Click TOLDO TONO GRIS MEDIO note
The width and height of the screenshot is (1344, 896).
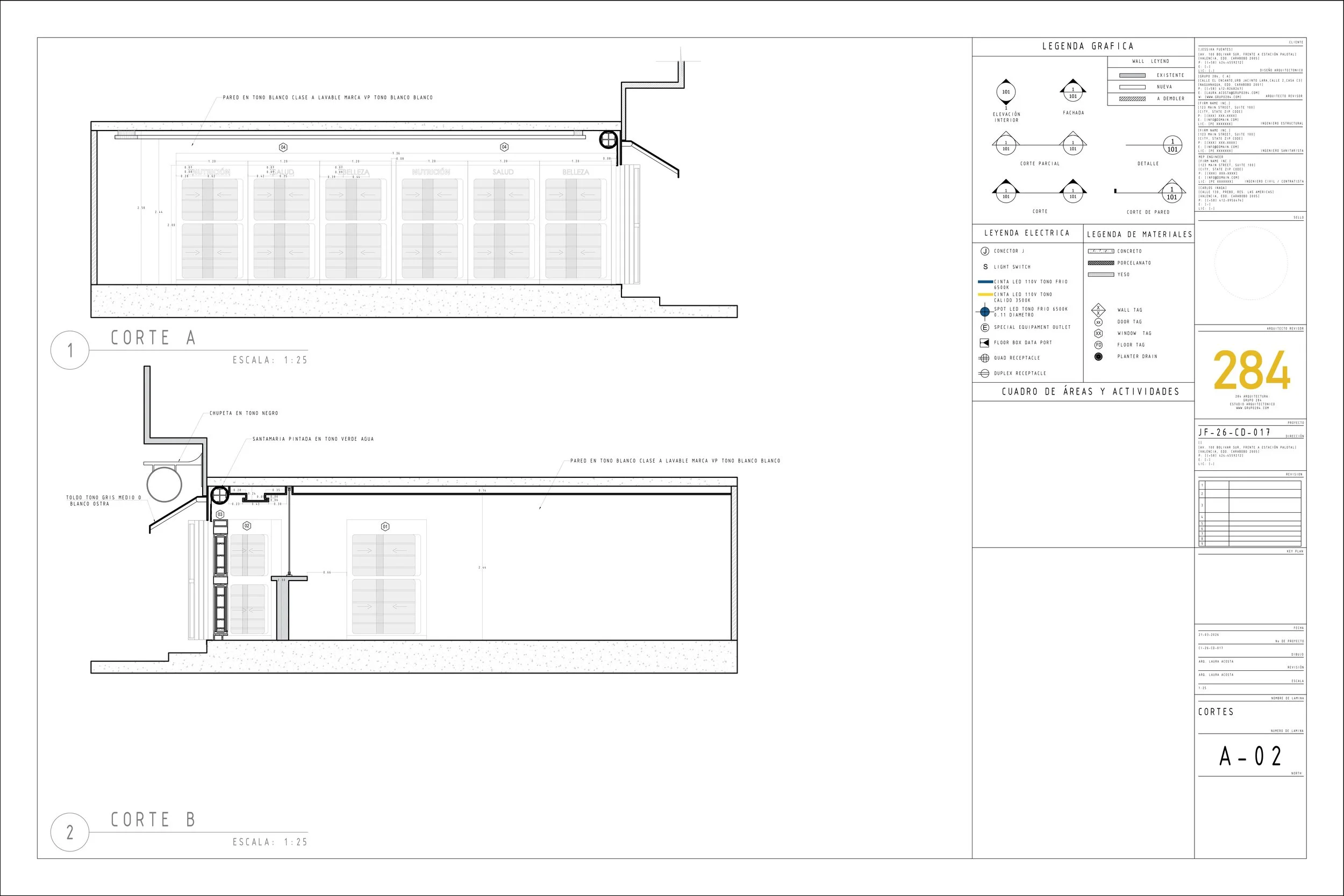103,500
